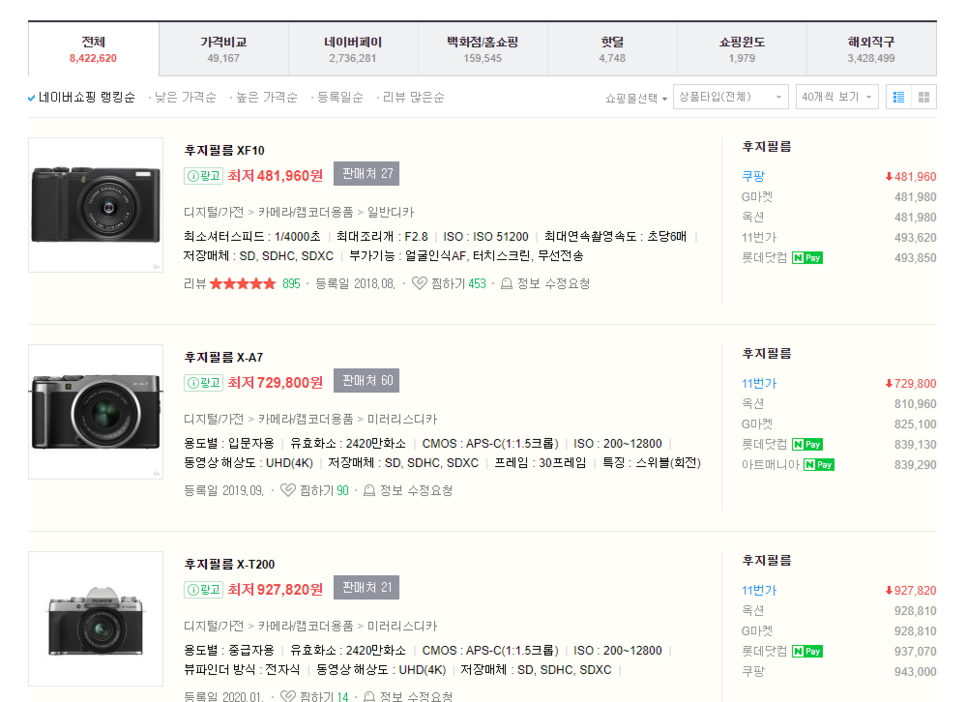This screenshot has width=966, height=702.
Task: Open 쿠팡 seller link for XF10
Action: tap(753, 176)
